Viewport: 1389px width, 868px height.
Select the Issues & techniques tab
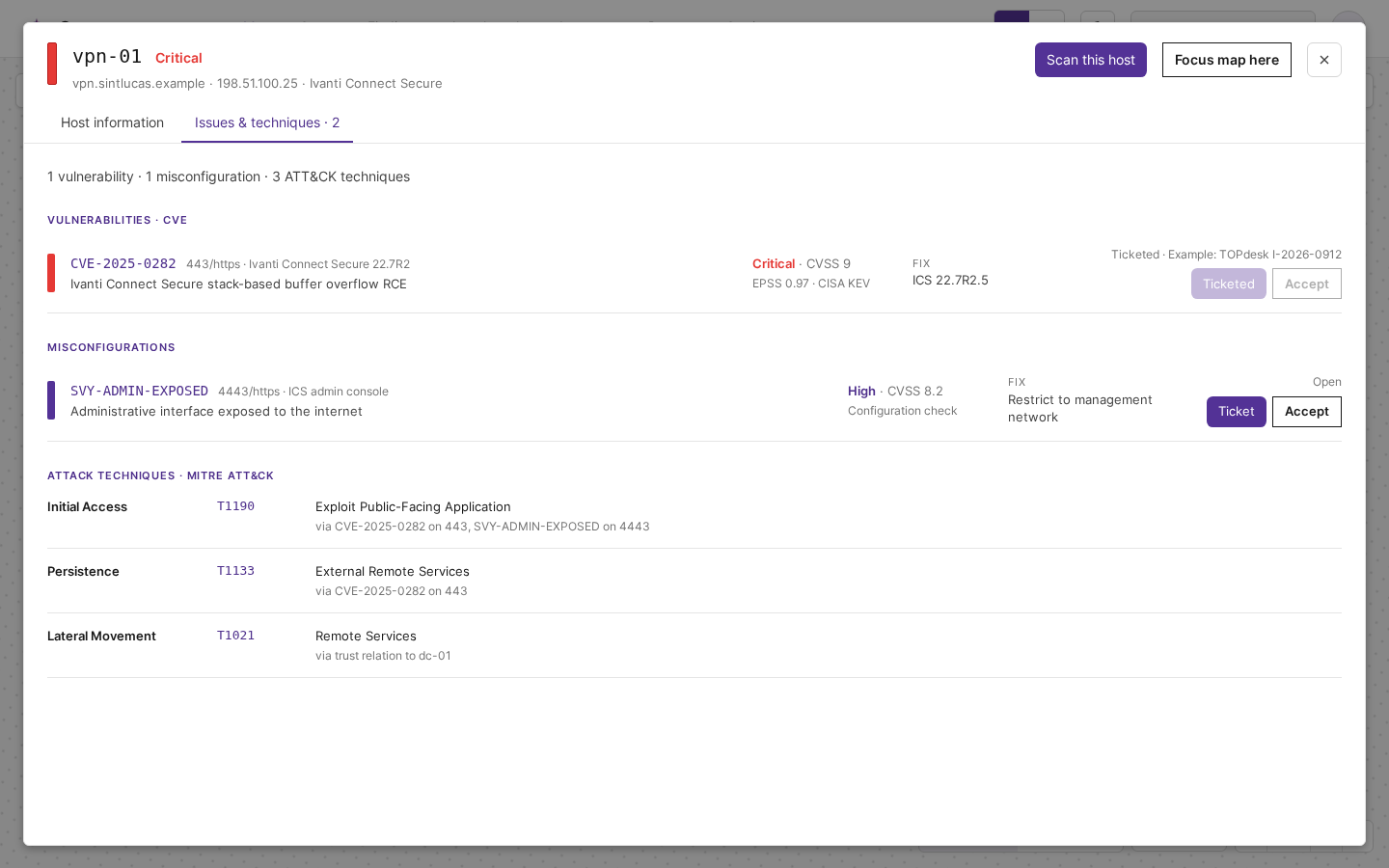coord(267,122)
